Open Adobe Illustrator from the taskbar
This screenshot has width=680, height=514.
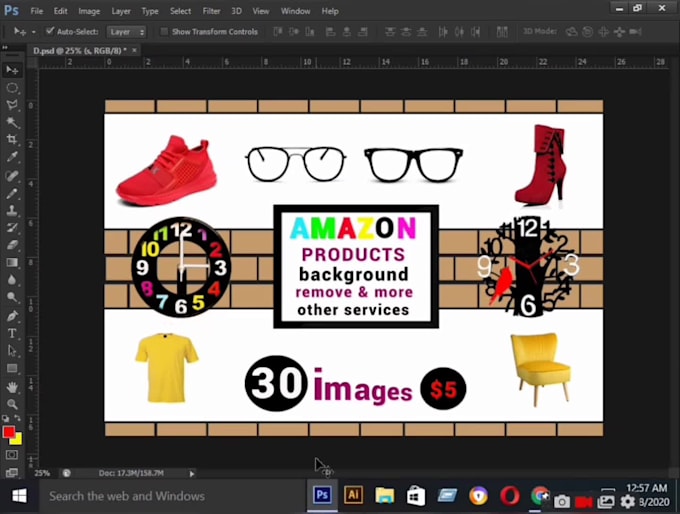[x=353, y=495]
